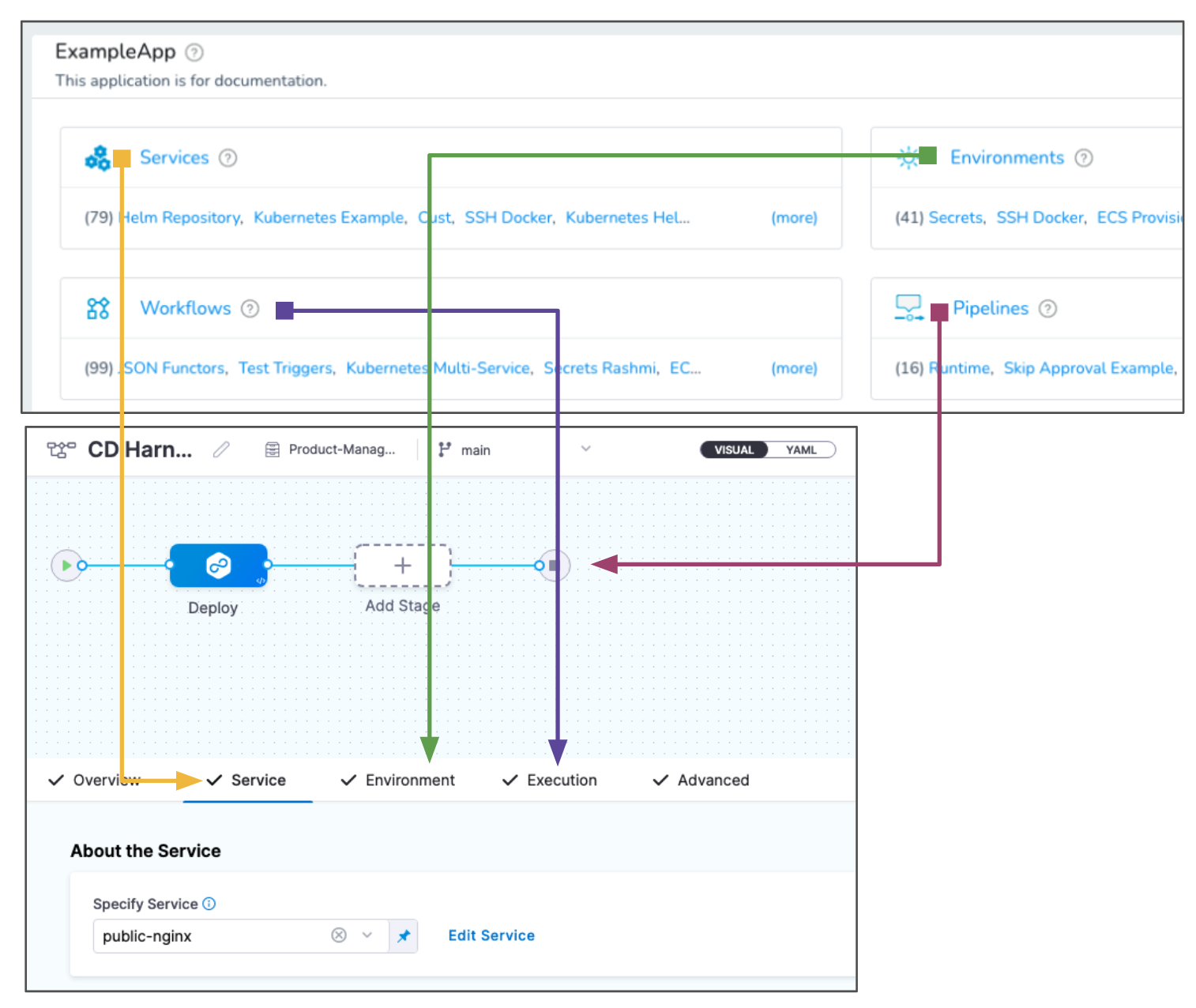Open the Environments heading link

(1007, 158)
